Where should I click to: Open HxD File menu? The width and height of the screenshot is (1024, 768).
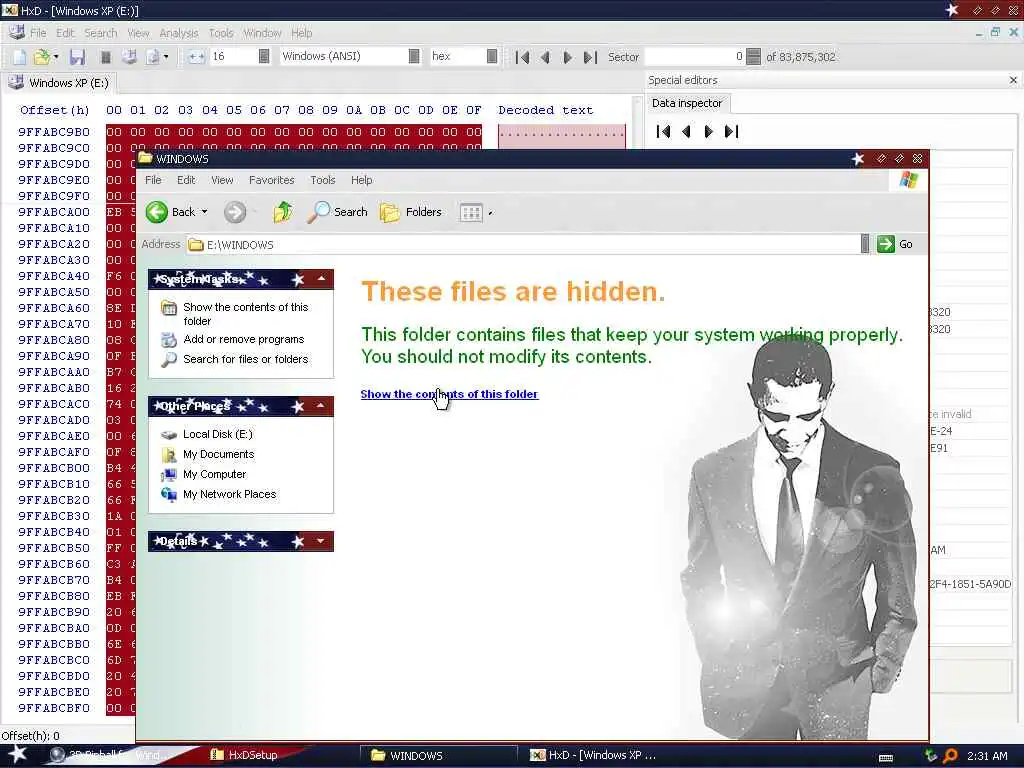[x=38, y=33]
